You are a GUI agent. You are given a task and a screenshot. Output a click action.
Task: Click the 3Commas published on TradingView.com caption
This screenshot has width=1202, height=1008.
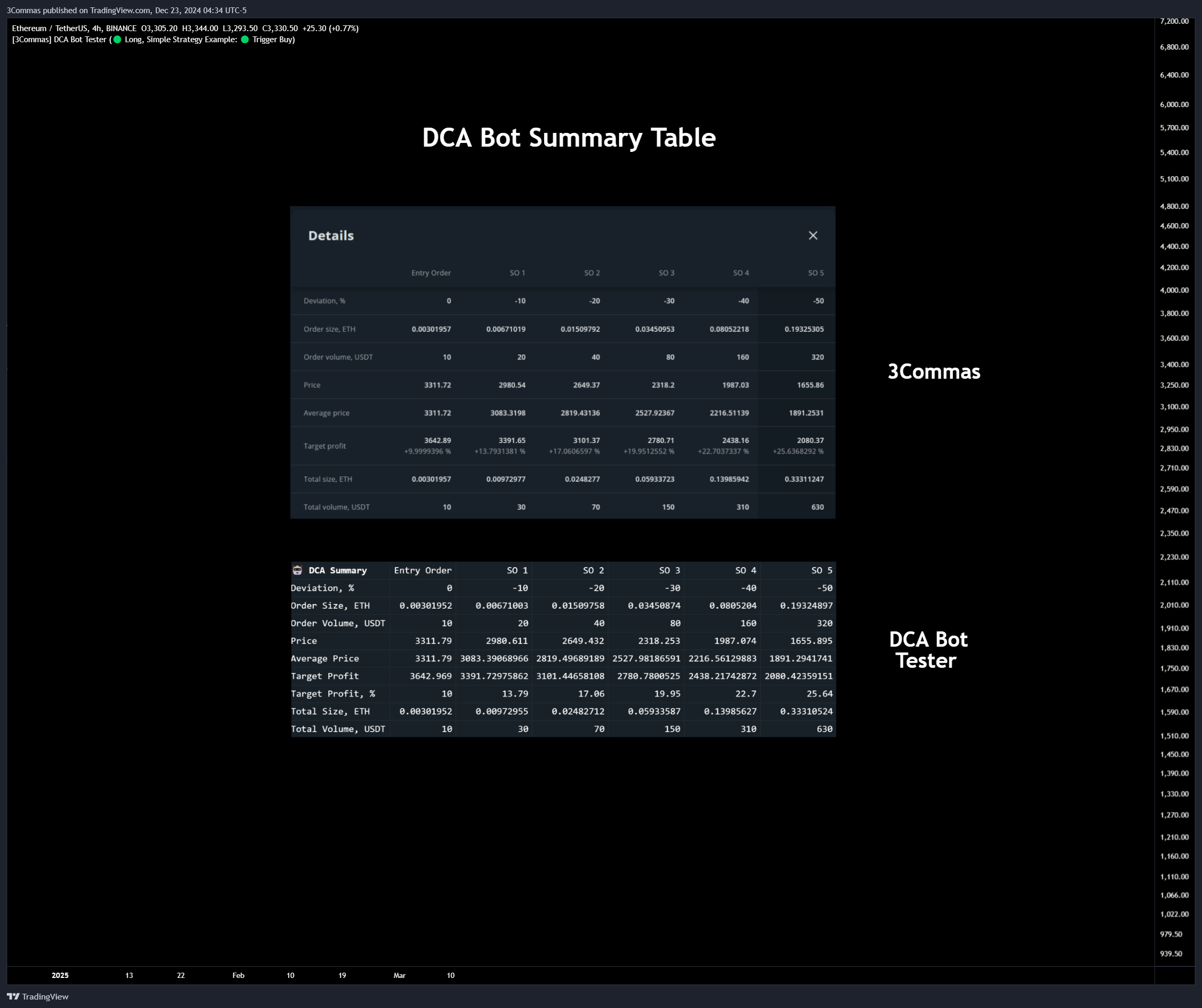coord(127,11)
